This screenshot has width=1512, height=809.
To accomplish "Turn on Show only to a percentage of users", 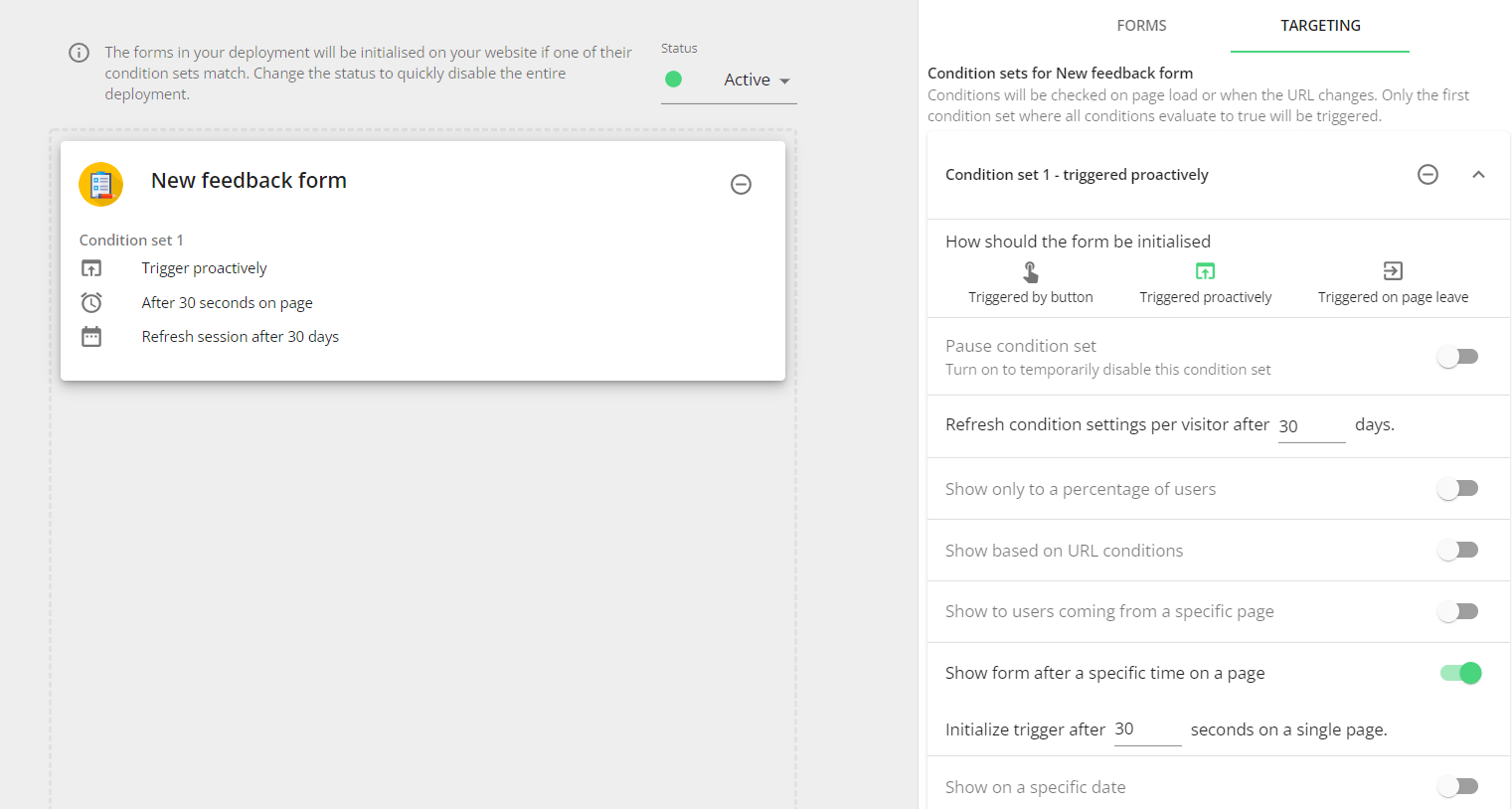I will click(x=1458, y=488).
